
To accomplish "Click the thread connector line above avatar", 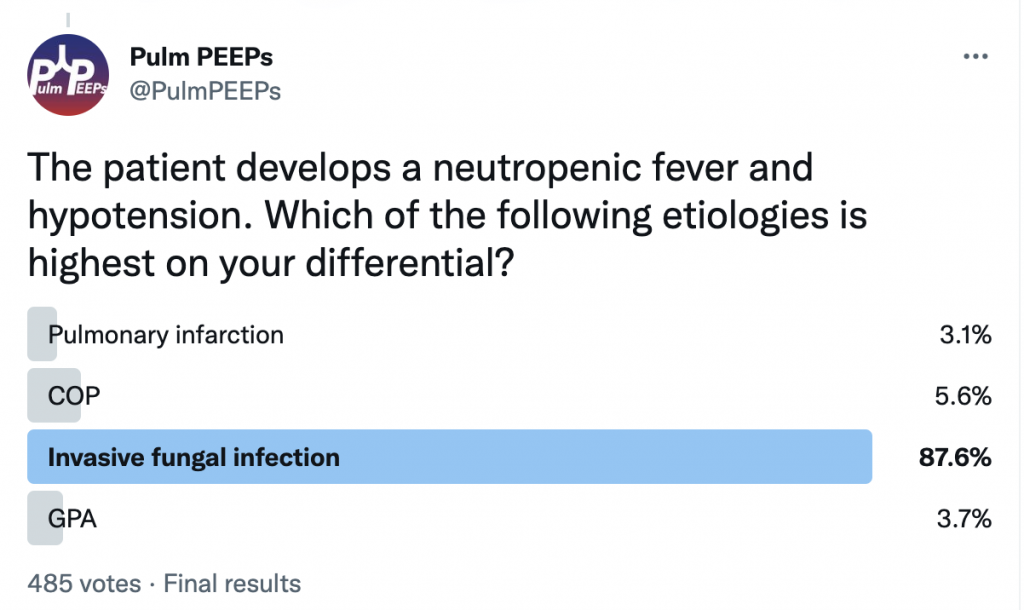I will [x=68, y=20].
